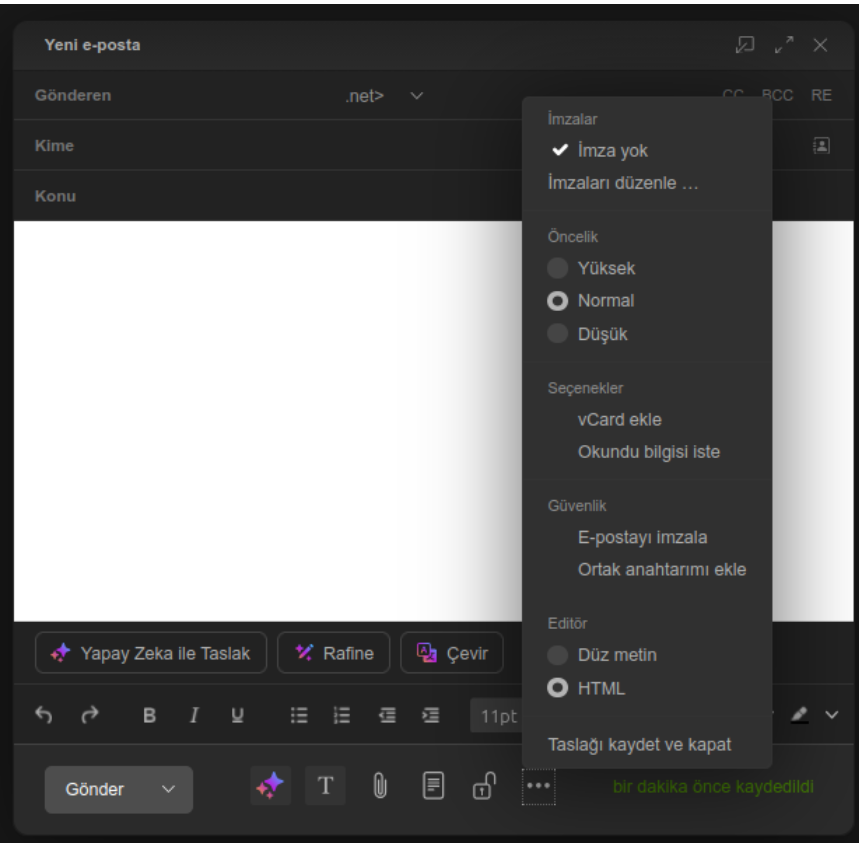The height and width of the screenshot is (844, 859).
Task: Open the Gönder button dropdown arrow
Action: pos(168,789)
